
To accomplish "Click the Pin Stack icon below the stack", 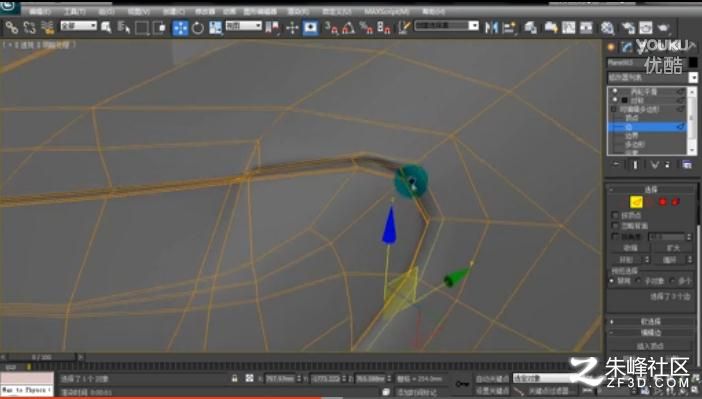I will 616,165.
